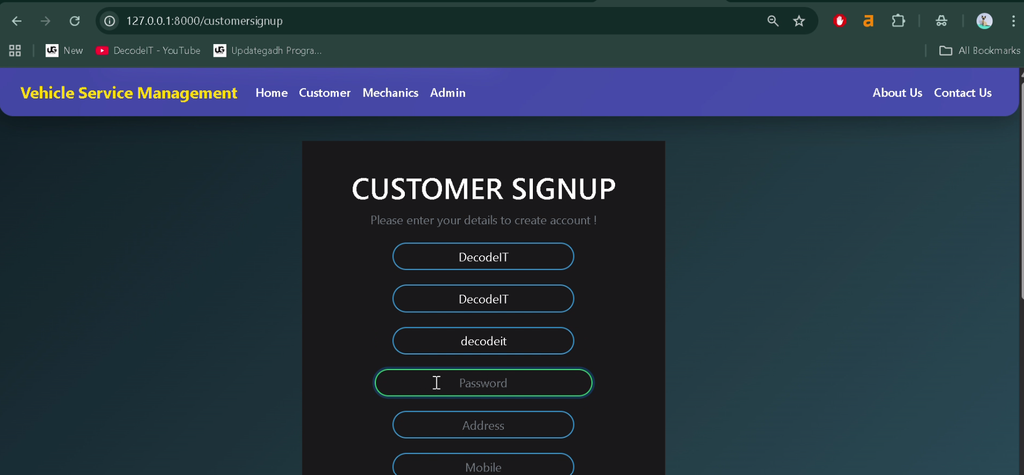This screenshot has height=475, width=1024.
Task: Open the DecodeIT - YouTube bookmark
Action: pos(148,50)
